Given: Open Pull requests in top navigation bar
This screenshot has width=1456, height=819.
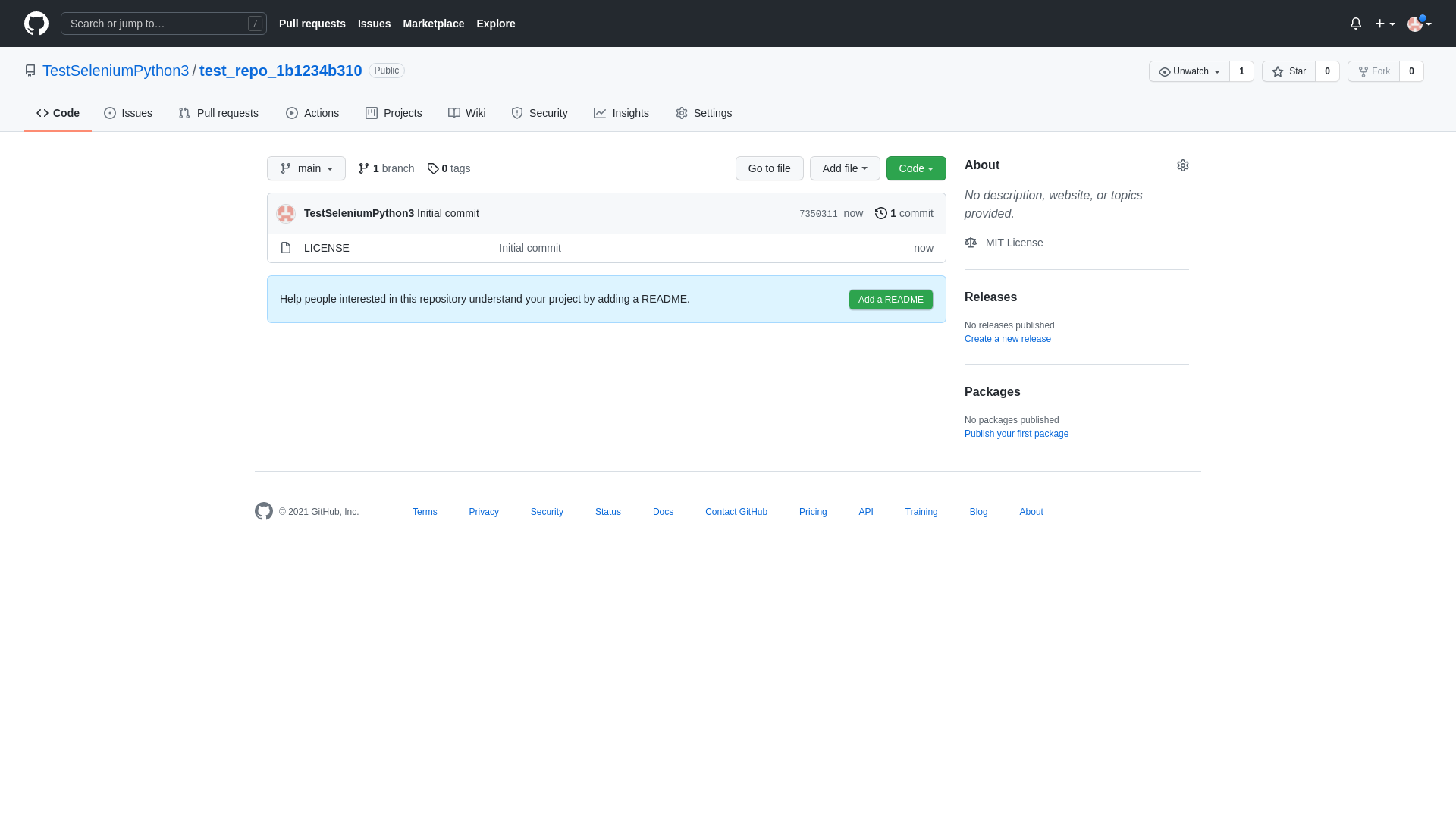Looking at the screenshot, I should coord(312,24).
